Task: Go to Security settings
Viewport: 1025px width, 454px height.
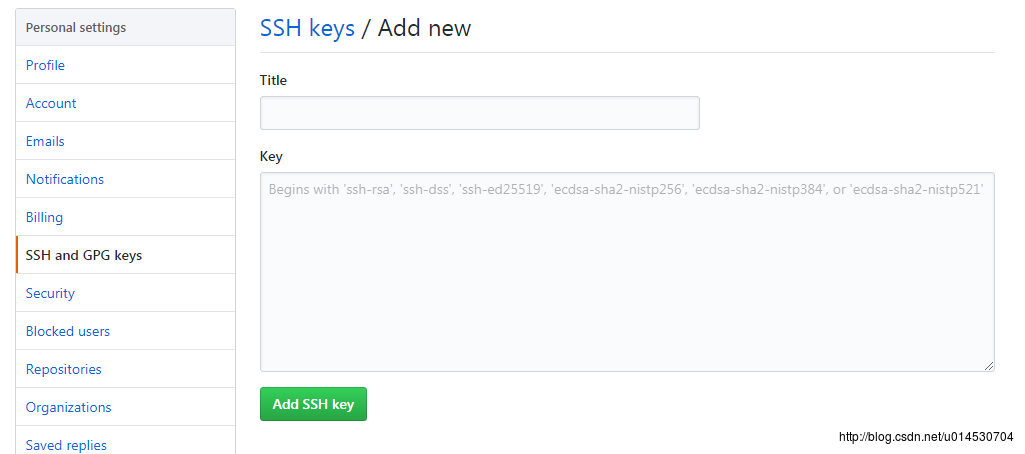Action: point(50,293)
